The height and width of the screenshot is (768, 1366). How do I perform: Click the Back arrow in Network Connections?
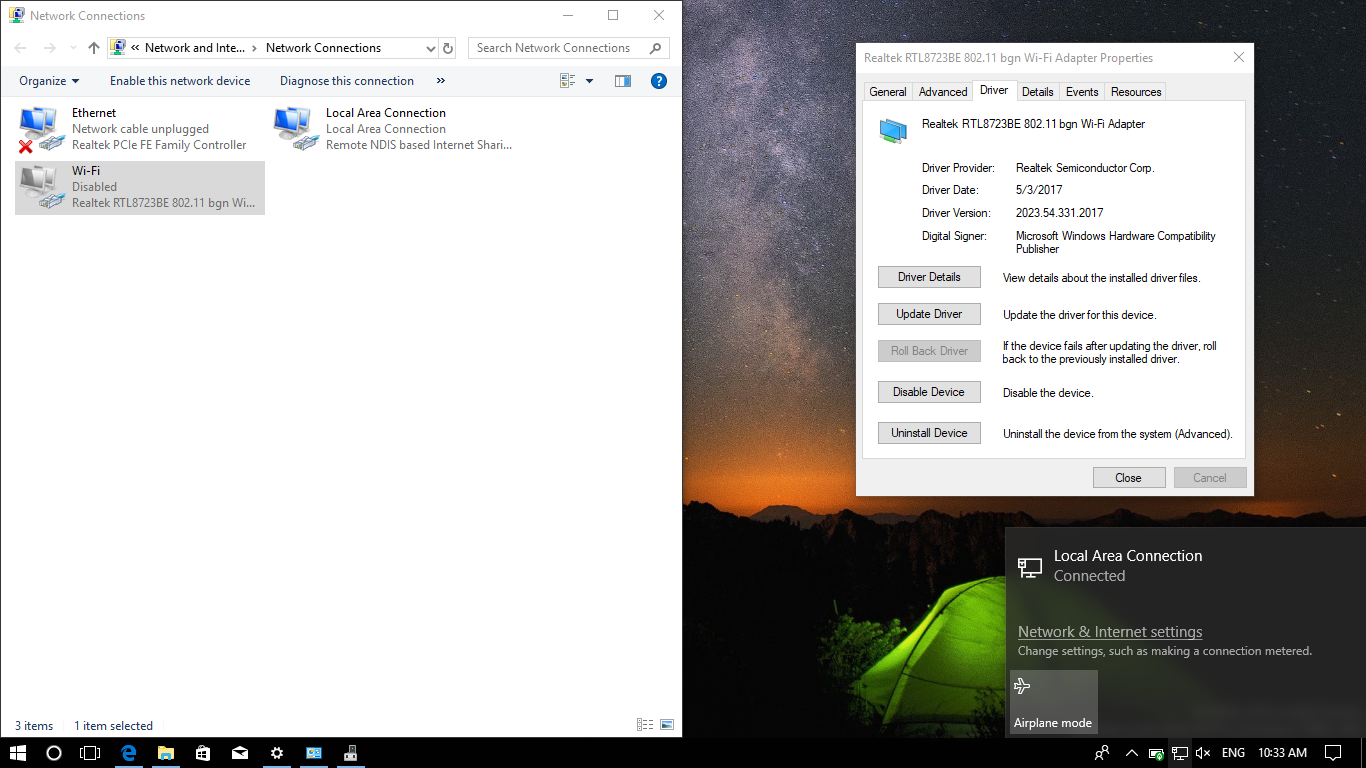(x=20, y=48)
